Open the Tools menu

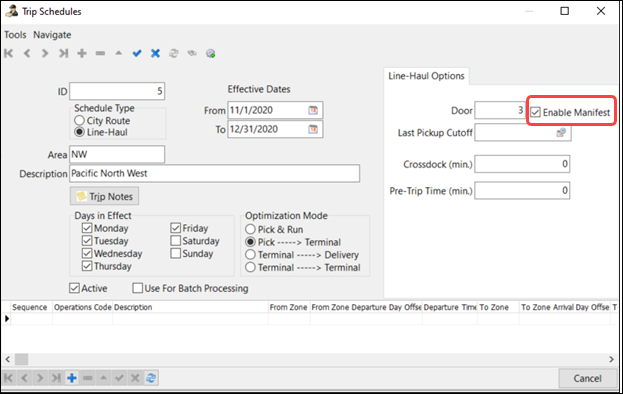pos(15,35)
